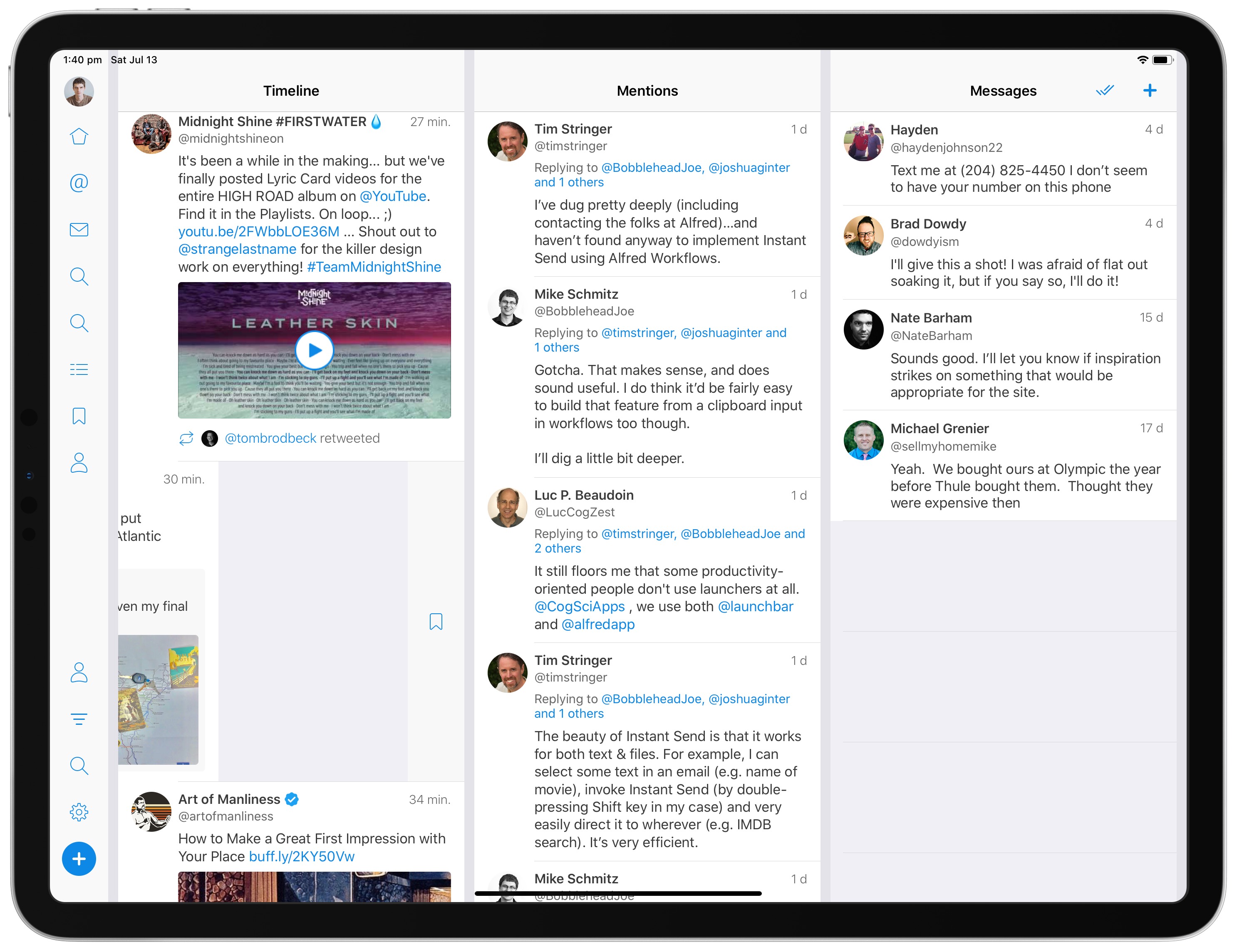Open Luc P. Beaudoin's avatar in Mentions
Image resolution: width=1237 pixels, height=952 pixels.
[508, 508]
